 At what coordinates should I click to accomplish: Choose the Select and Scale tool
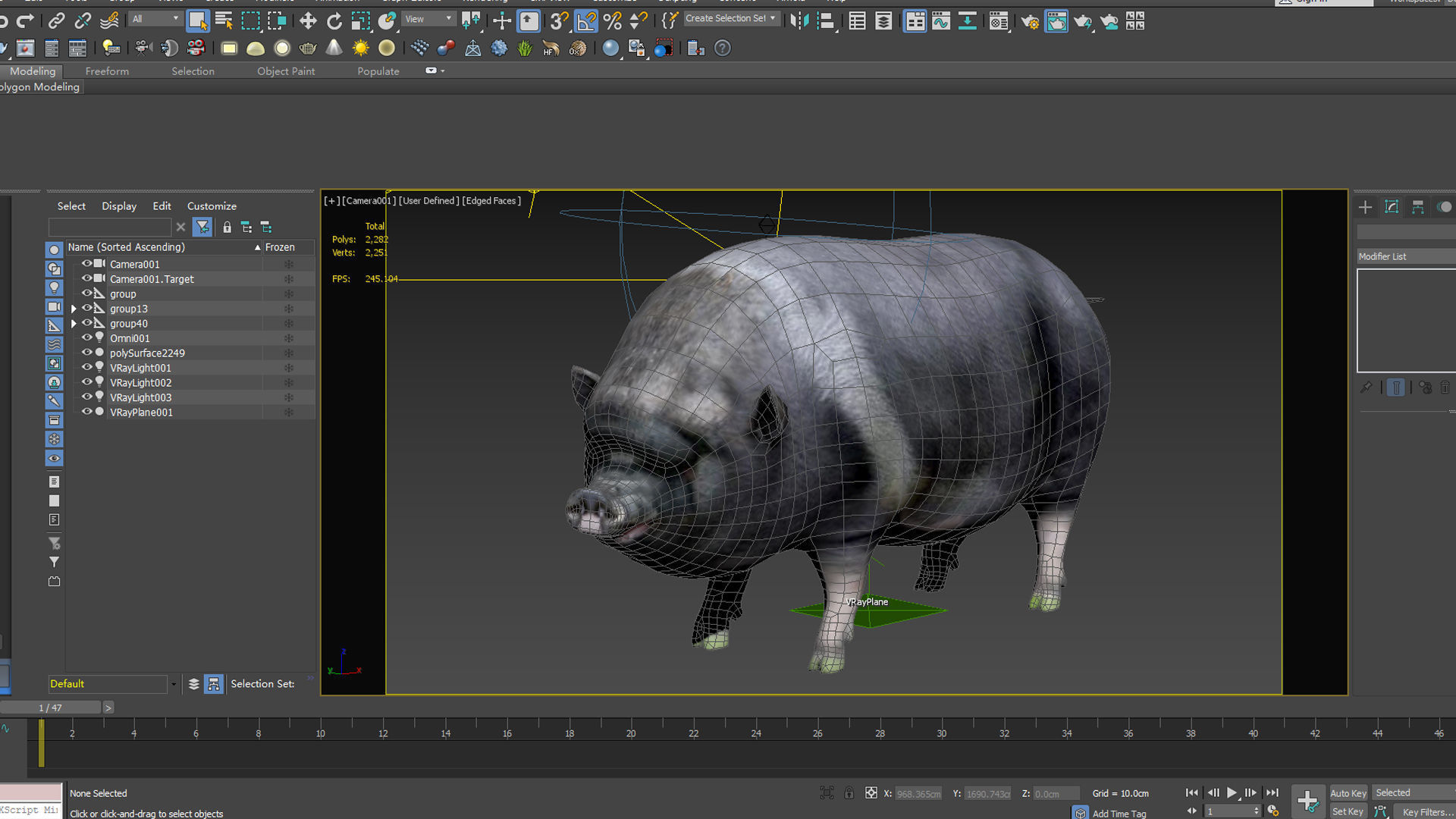coord(361,20)
